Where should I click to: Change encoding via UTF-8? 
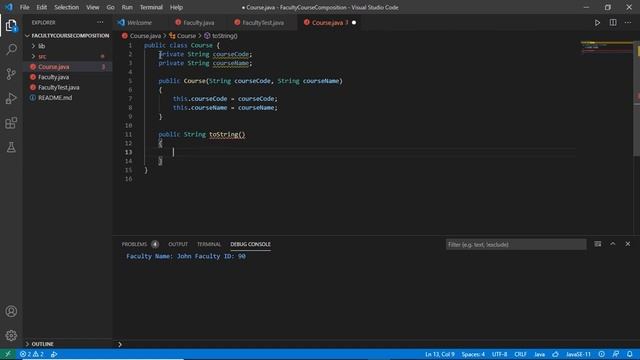499,354
